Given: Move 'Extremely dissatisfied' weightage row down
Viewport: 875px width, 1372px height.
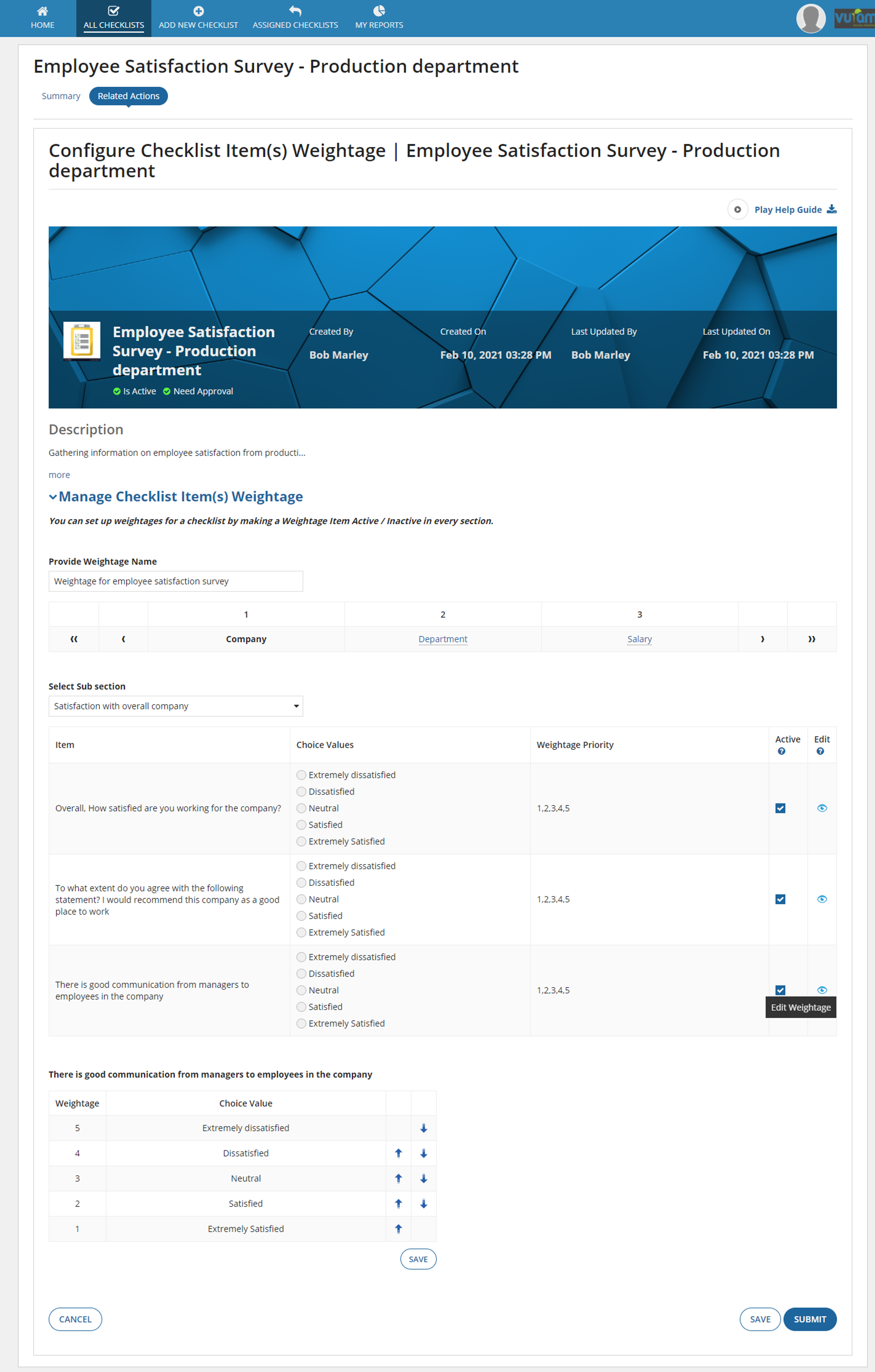Looking at the screenshot, I should click(x=423, y=1128).
